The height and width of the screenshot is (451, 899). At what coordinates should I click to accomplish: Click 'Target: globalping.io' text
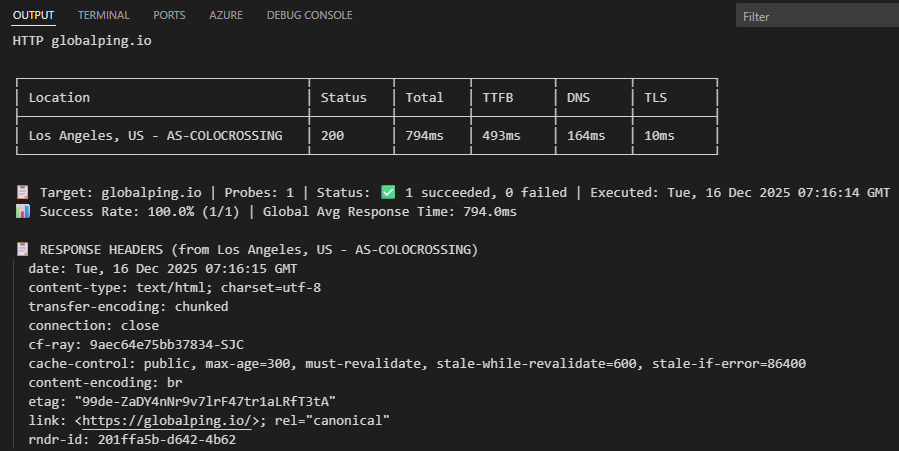point(121,193)
